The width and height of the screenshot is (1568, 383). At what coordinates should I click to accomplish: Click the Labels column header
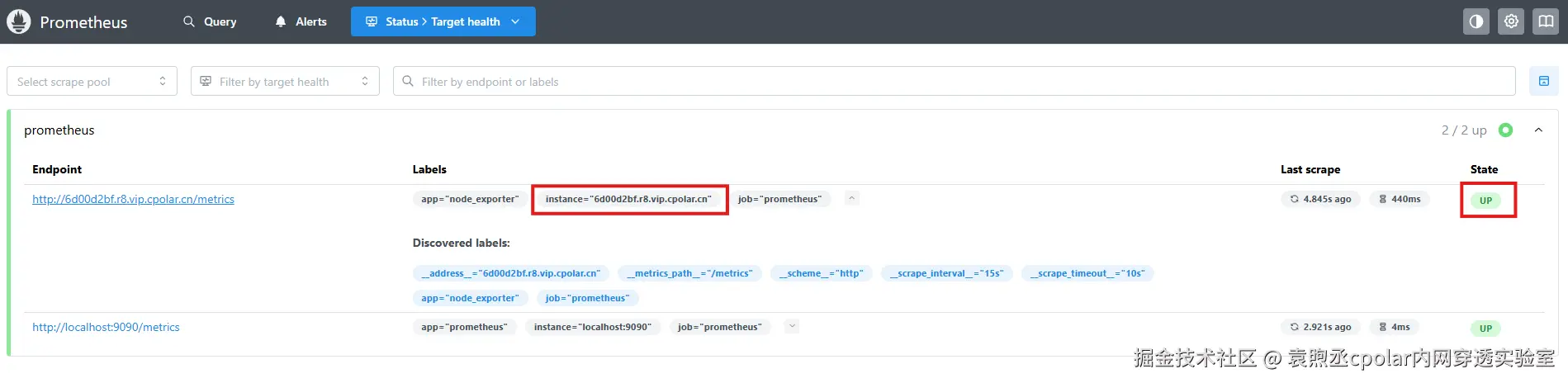pos(429,169)
